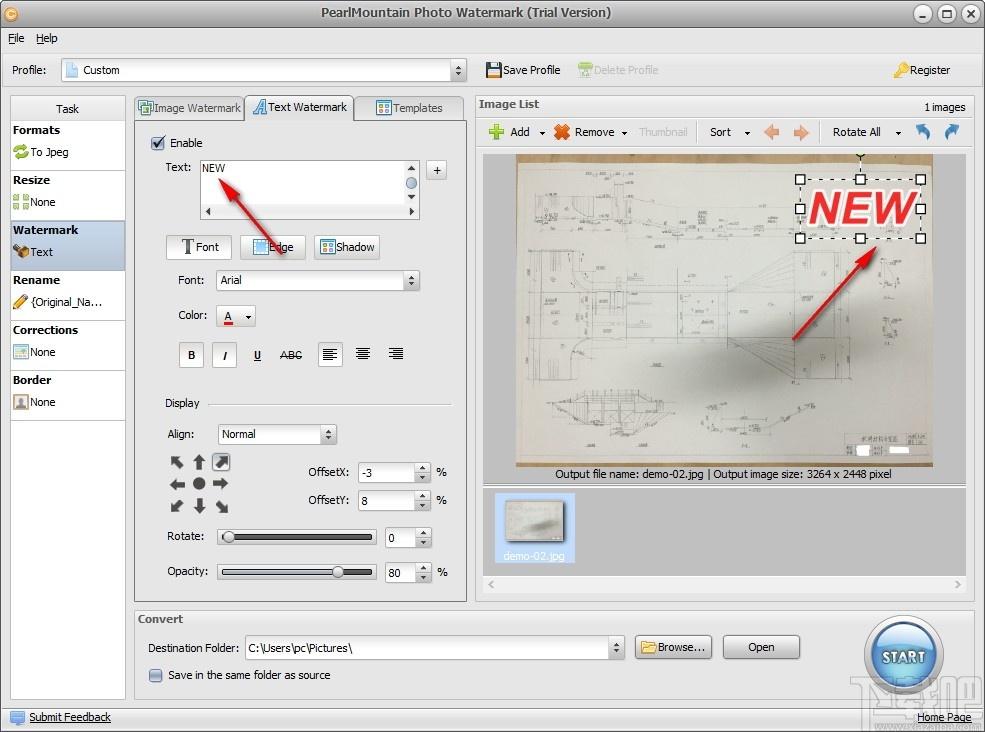Align watermark to top-right arrow
The width and height of the screenshot is (985, 732).
pos(221,462)
